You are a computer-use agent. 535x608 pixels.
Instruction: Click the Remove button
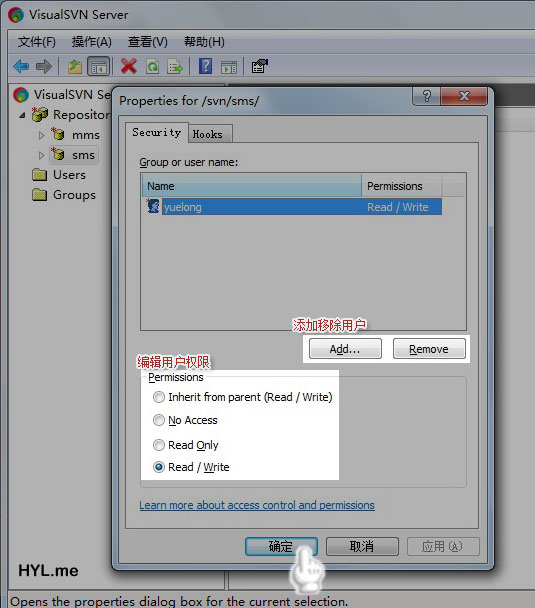coord(429,349)
